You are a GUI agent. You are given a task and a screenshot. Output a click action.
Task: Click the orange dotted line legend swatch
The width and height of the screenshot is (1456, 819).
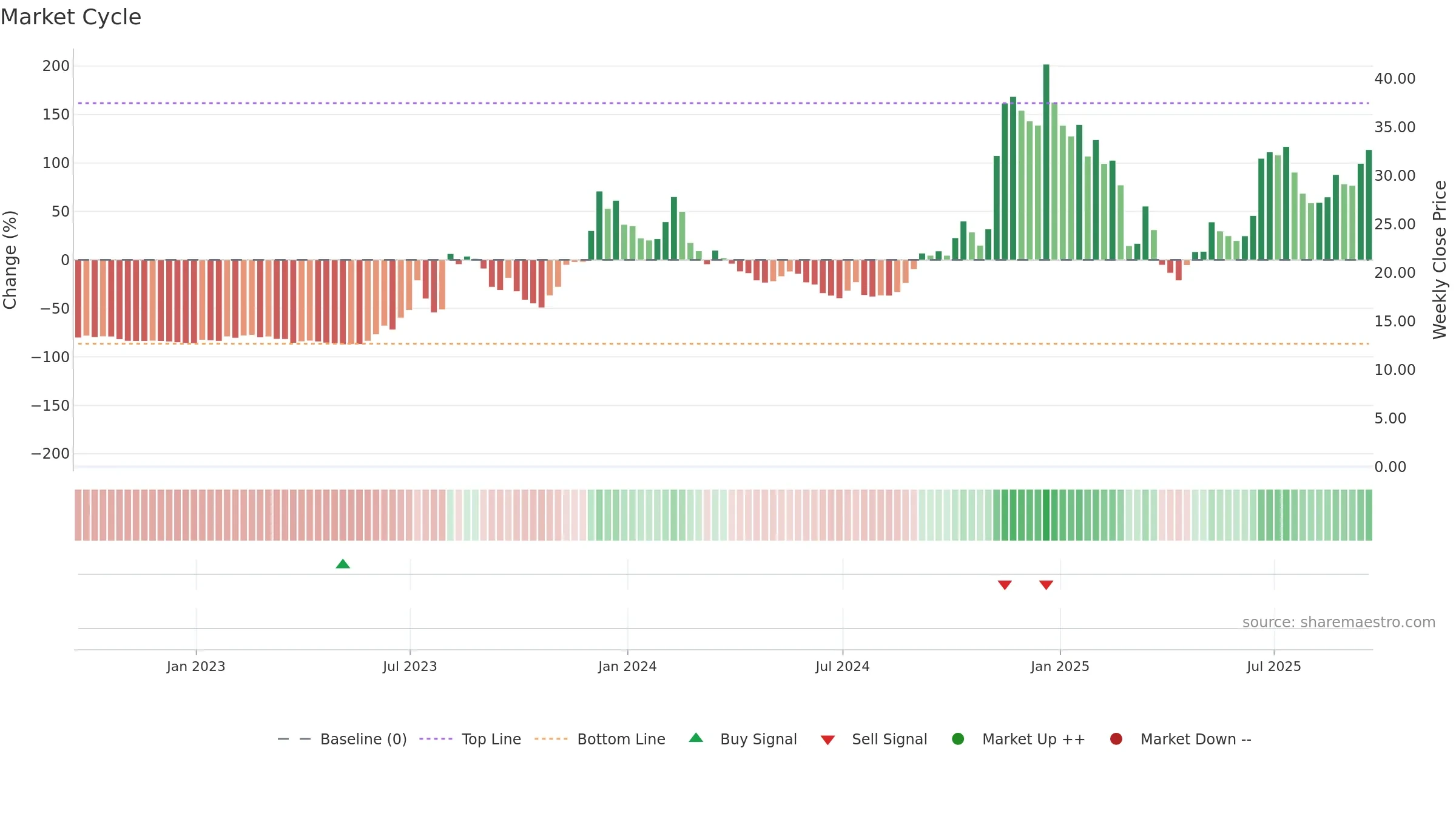[551, 739]
